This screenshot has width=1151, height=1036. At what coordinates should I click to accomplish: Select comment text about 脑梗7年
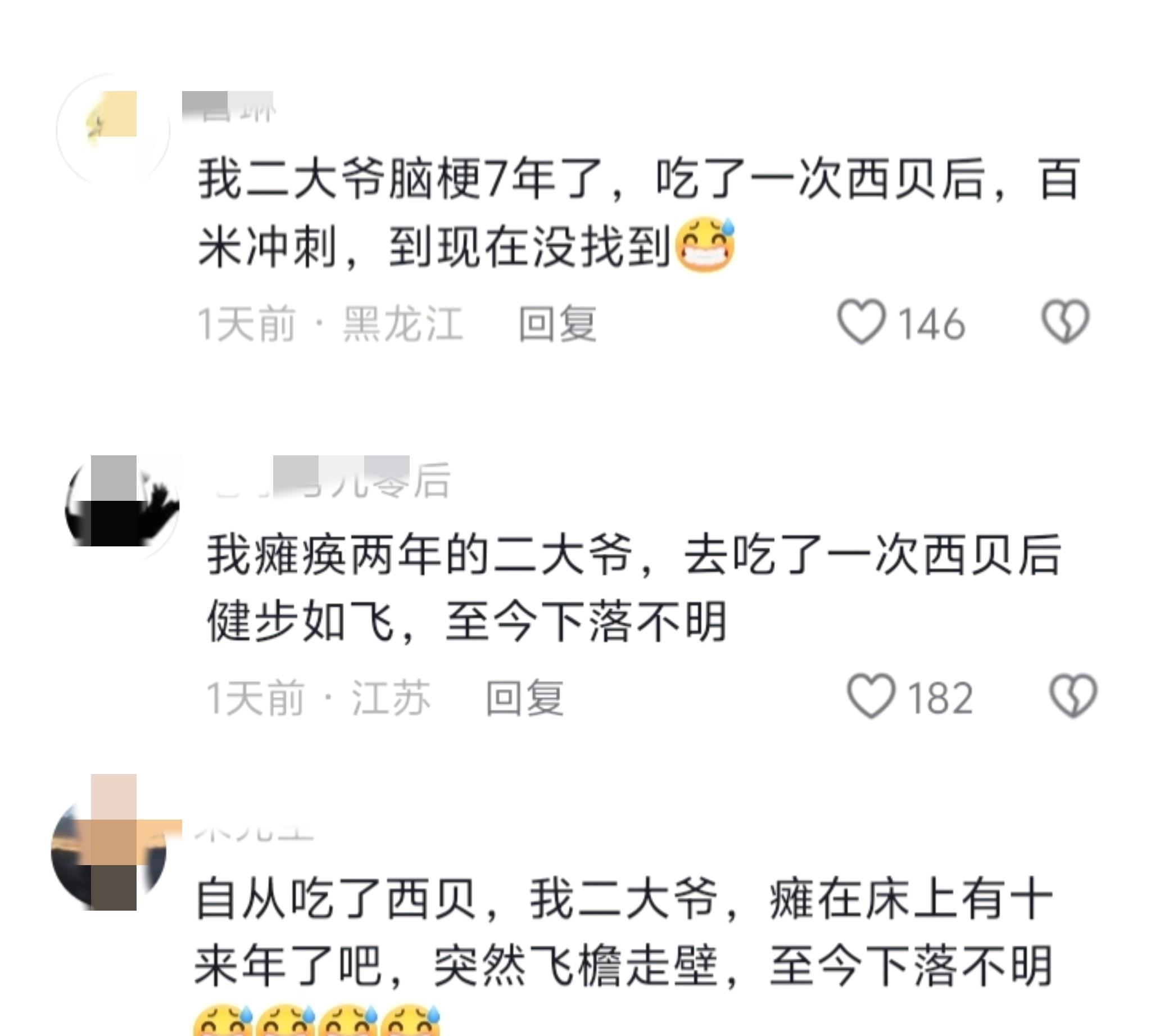pos(638,213)
